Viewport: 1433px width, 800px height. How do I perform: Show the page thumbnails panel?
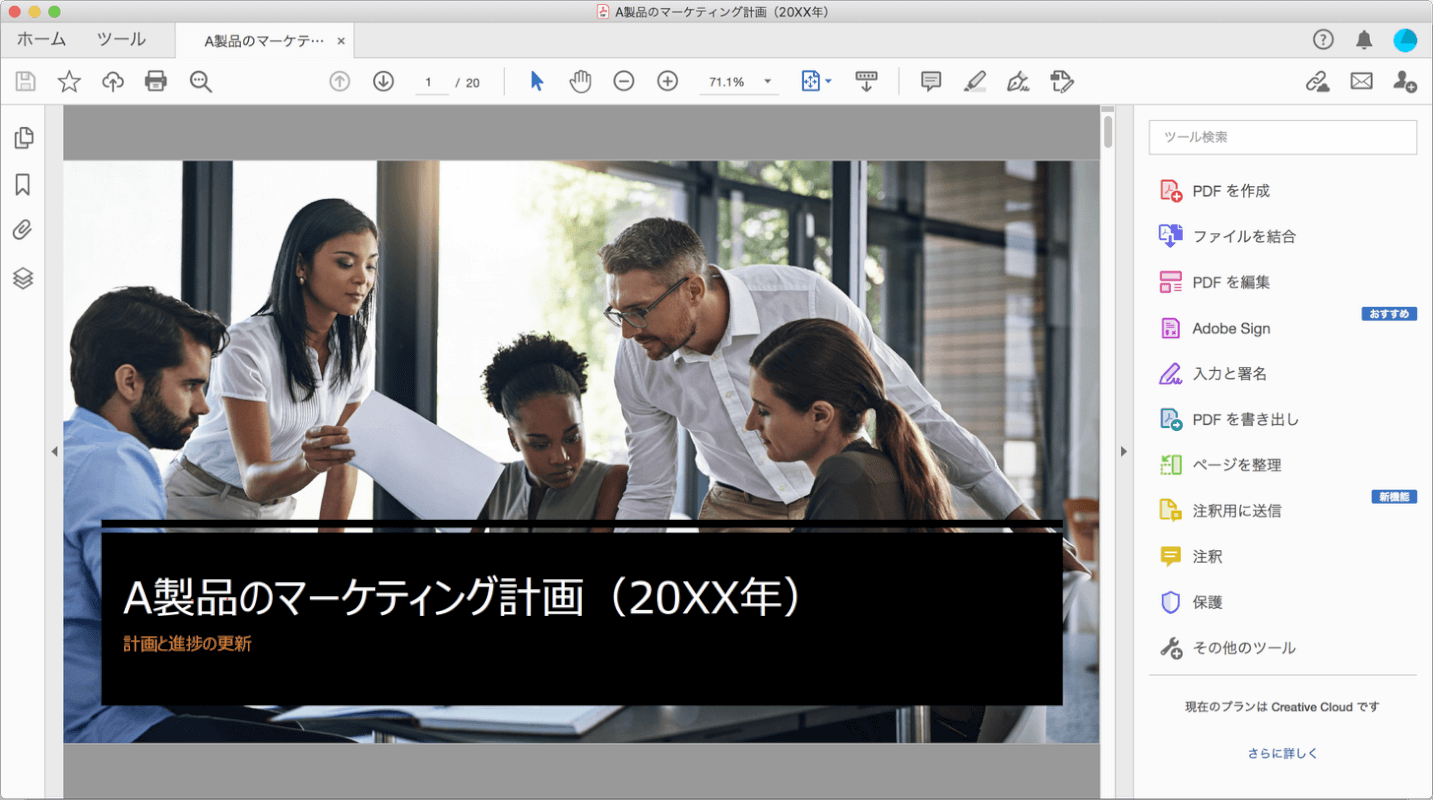click(23, 138)
